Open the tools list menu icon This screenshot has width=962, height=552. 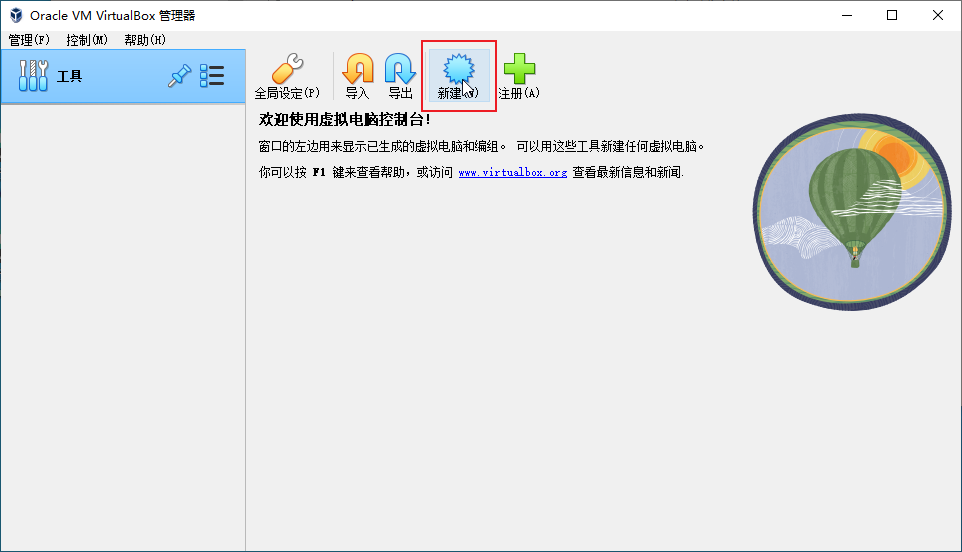(212, 76)
